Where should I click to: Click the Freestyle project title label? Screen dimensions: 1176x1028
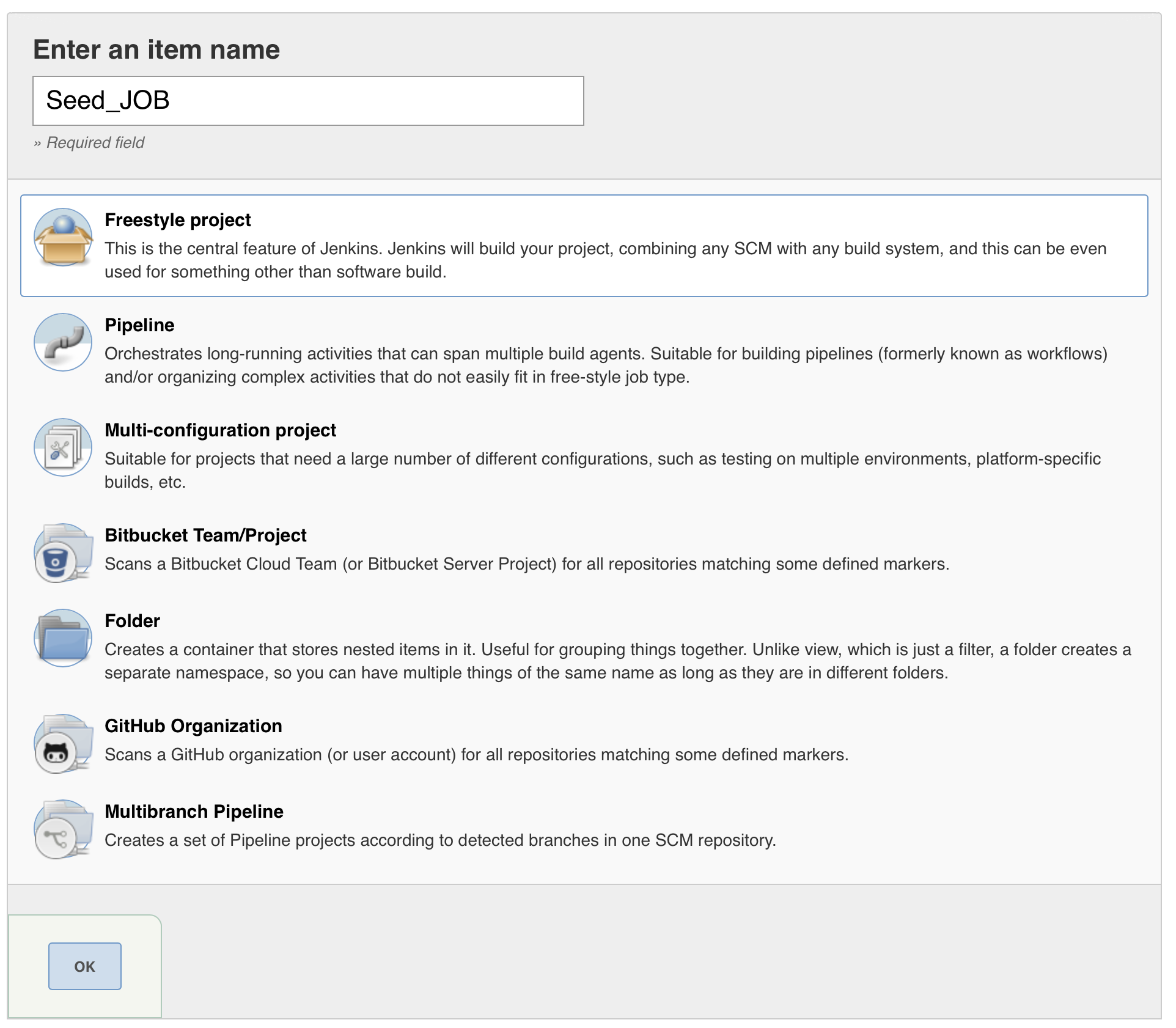click(178, 220)
